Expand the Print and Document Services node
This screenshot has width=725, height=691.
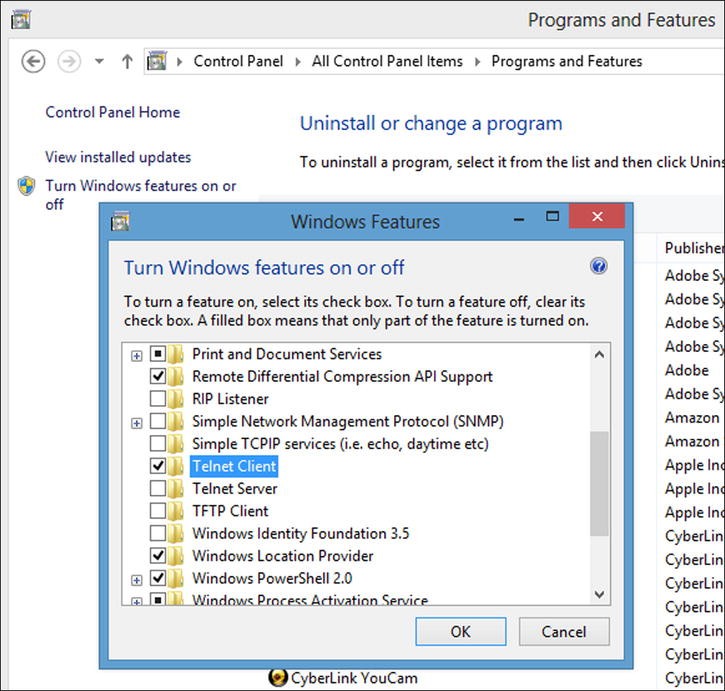click(136, 356)
